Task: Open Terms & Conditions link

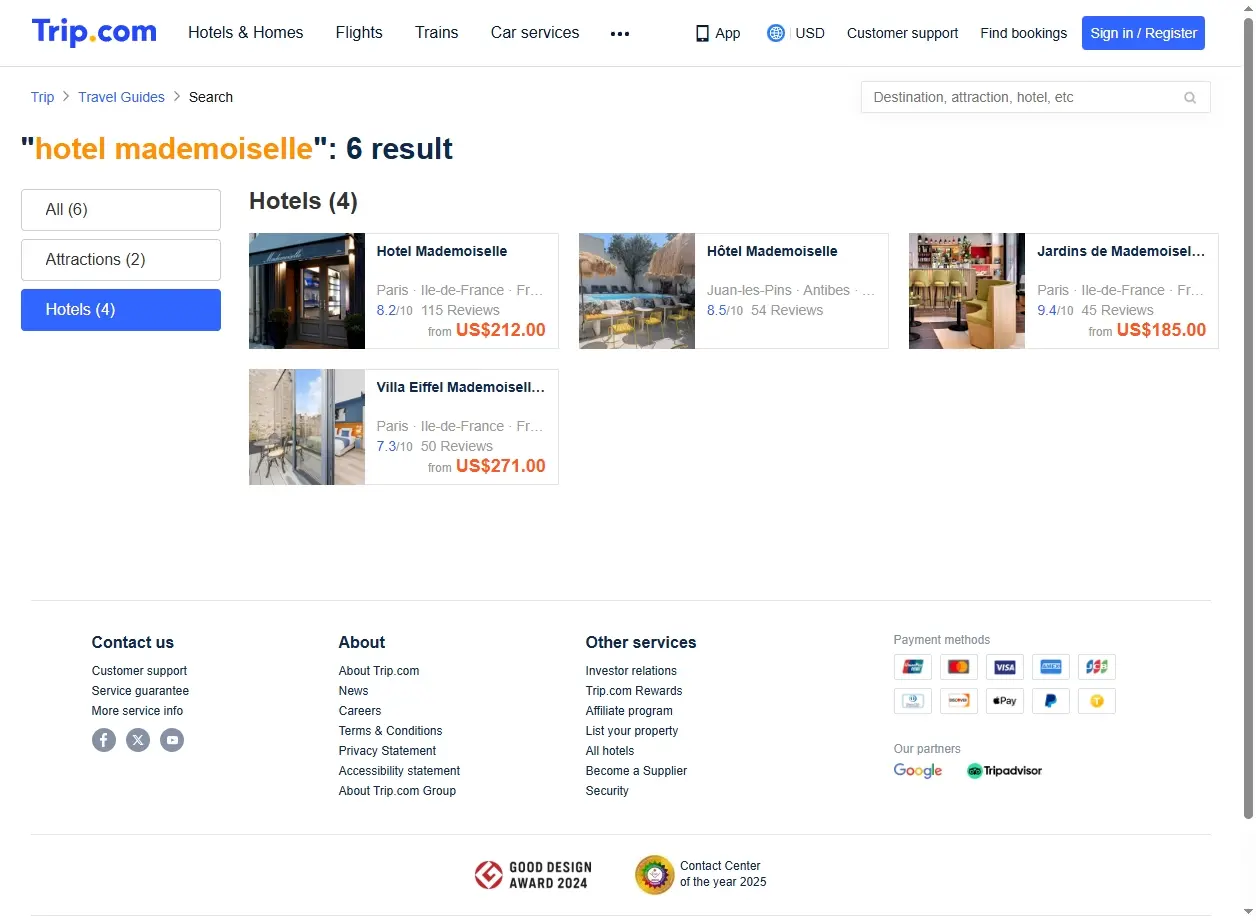Action: click(x=390, y=731)
